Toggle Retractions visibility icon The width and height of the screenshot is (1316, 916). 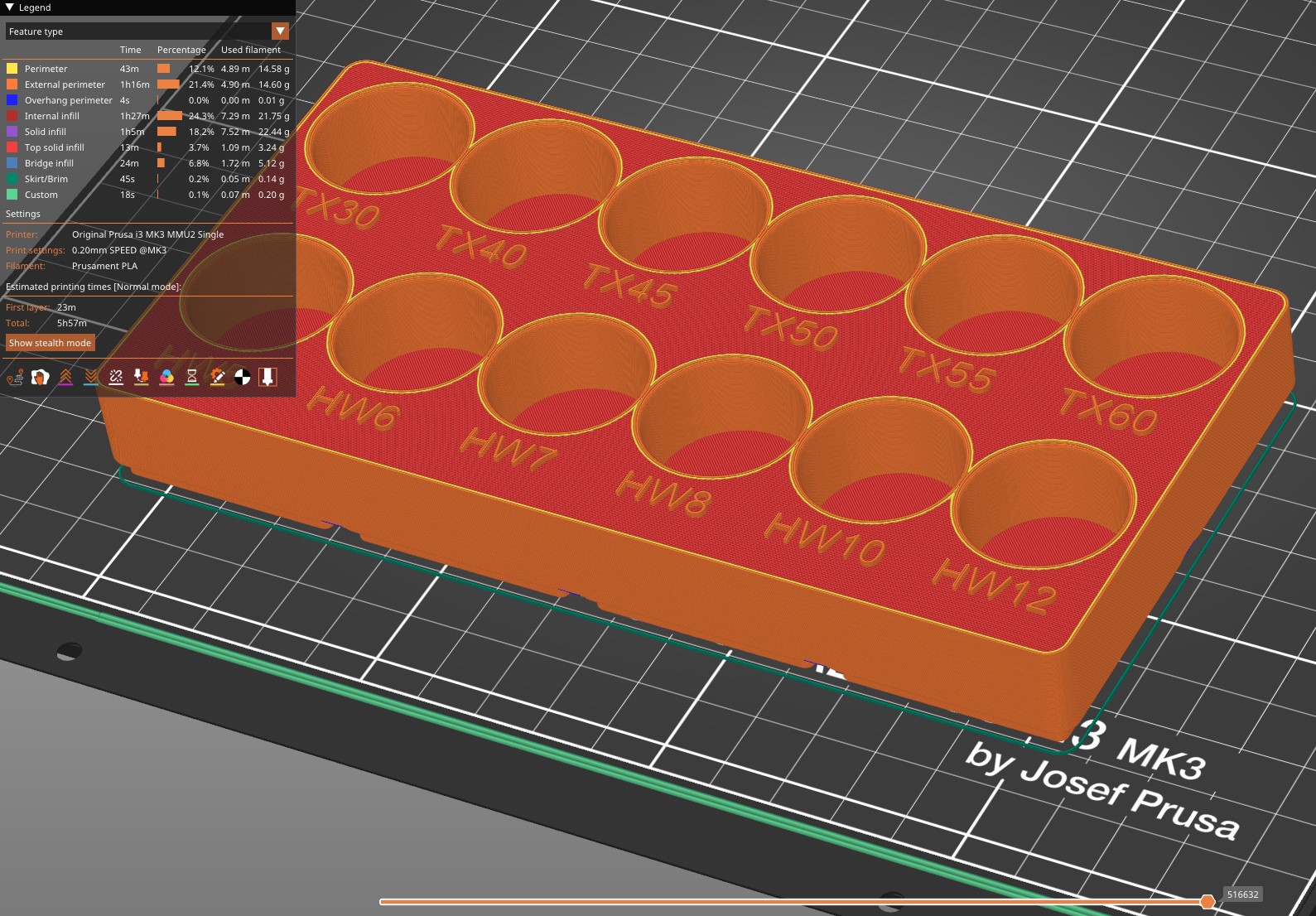click(x=65, y=378)
